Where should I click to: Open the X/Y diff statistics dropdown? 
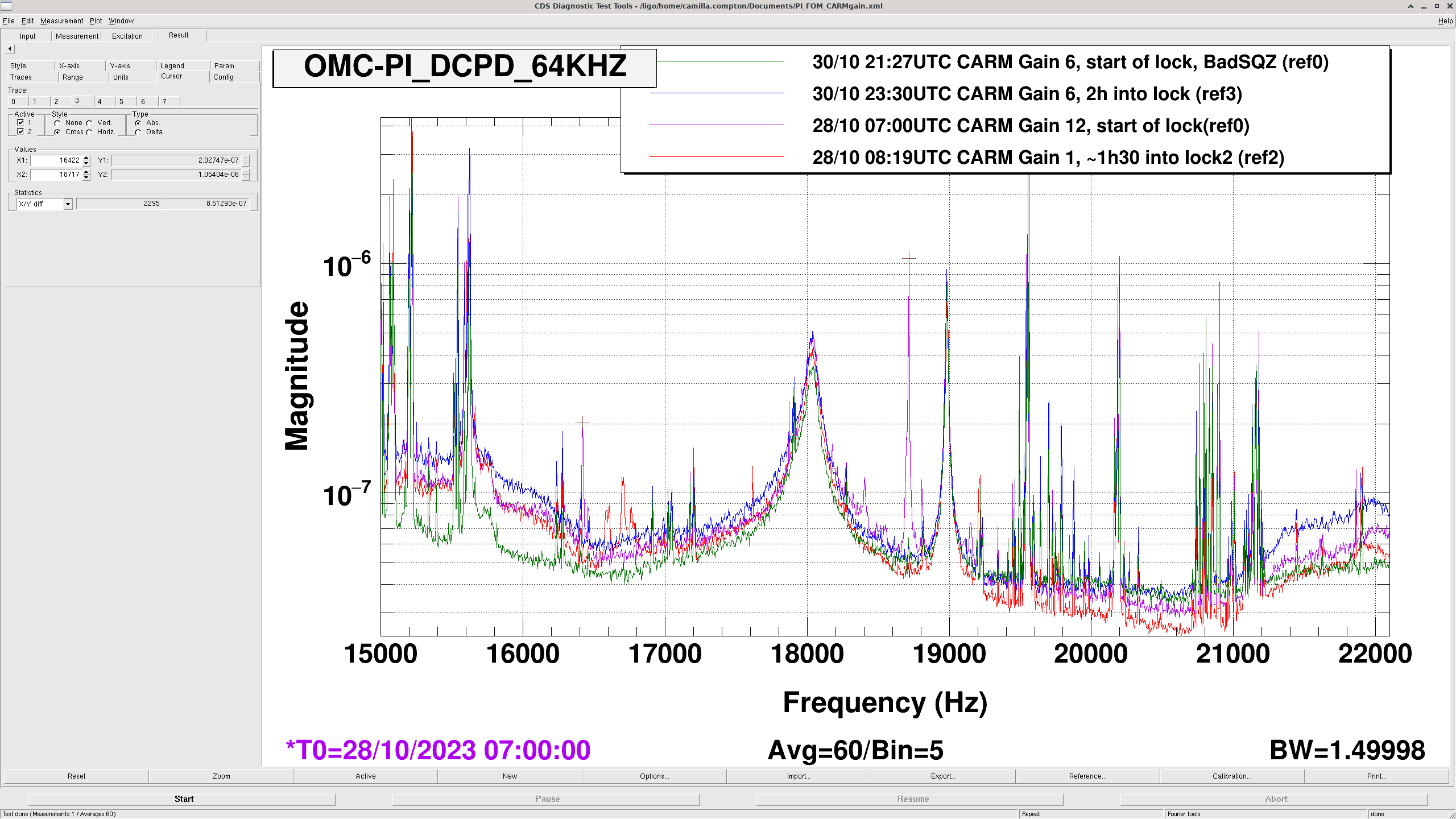tap(68, 204)
